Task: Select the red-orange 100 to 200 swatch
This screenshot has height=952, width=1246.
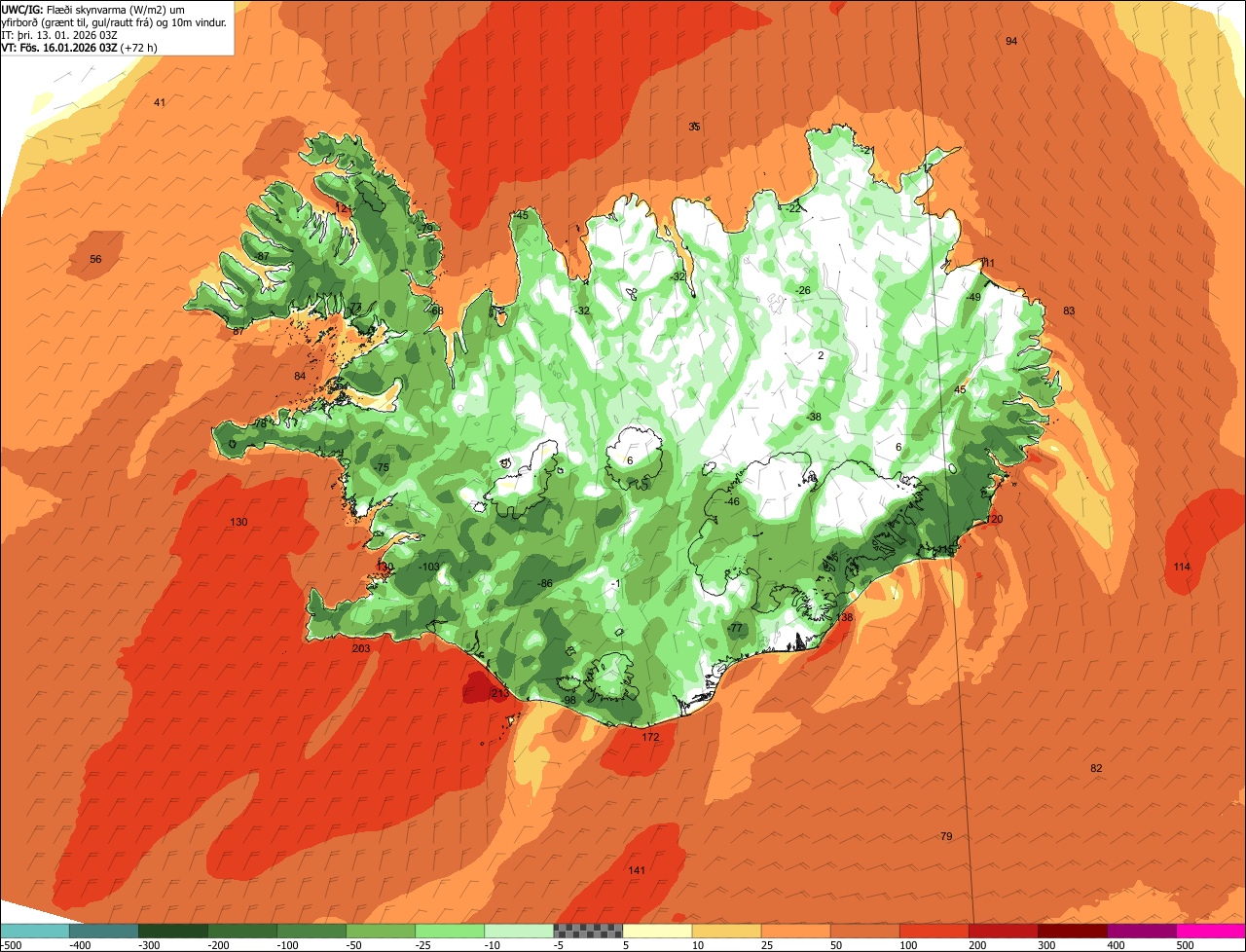Action: pos(934,931)
